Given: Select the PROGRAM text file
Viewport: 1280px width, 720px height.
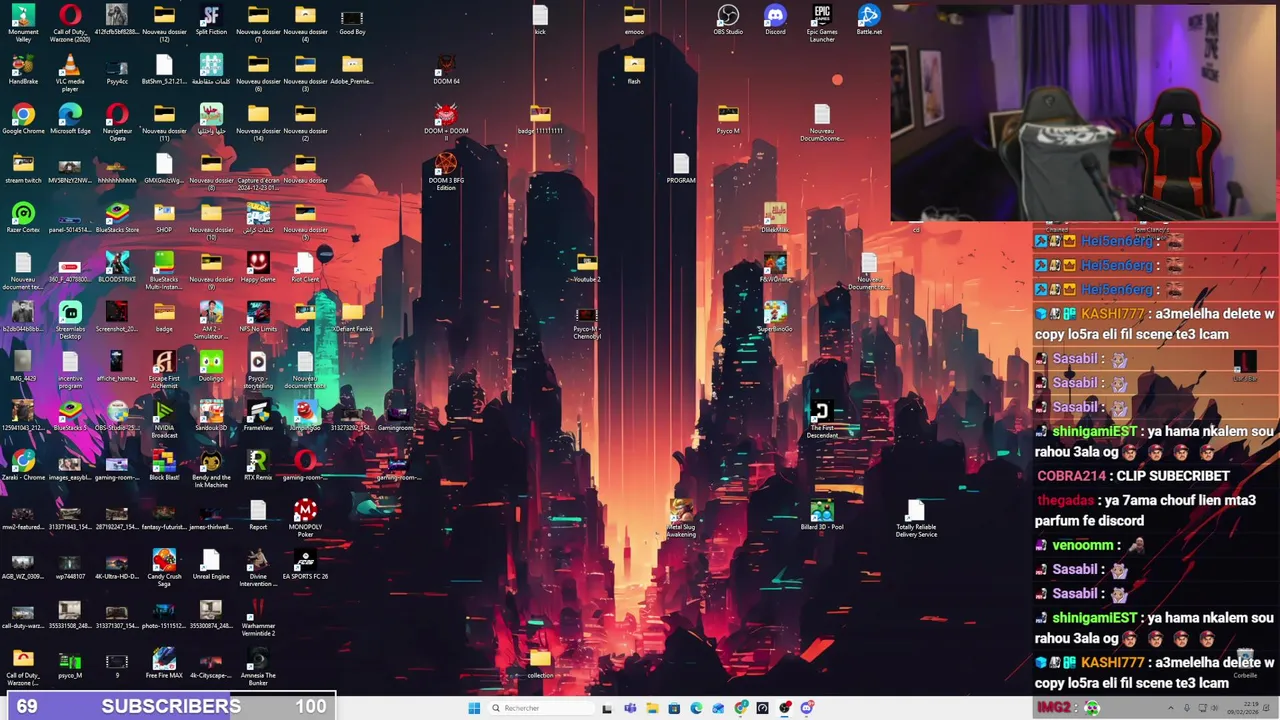Looking at the screenshot, I should (681, 168).
